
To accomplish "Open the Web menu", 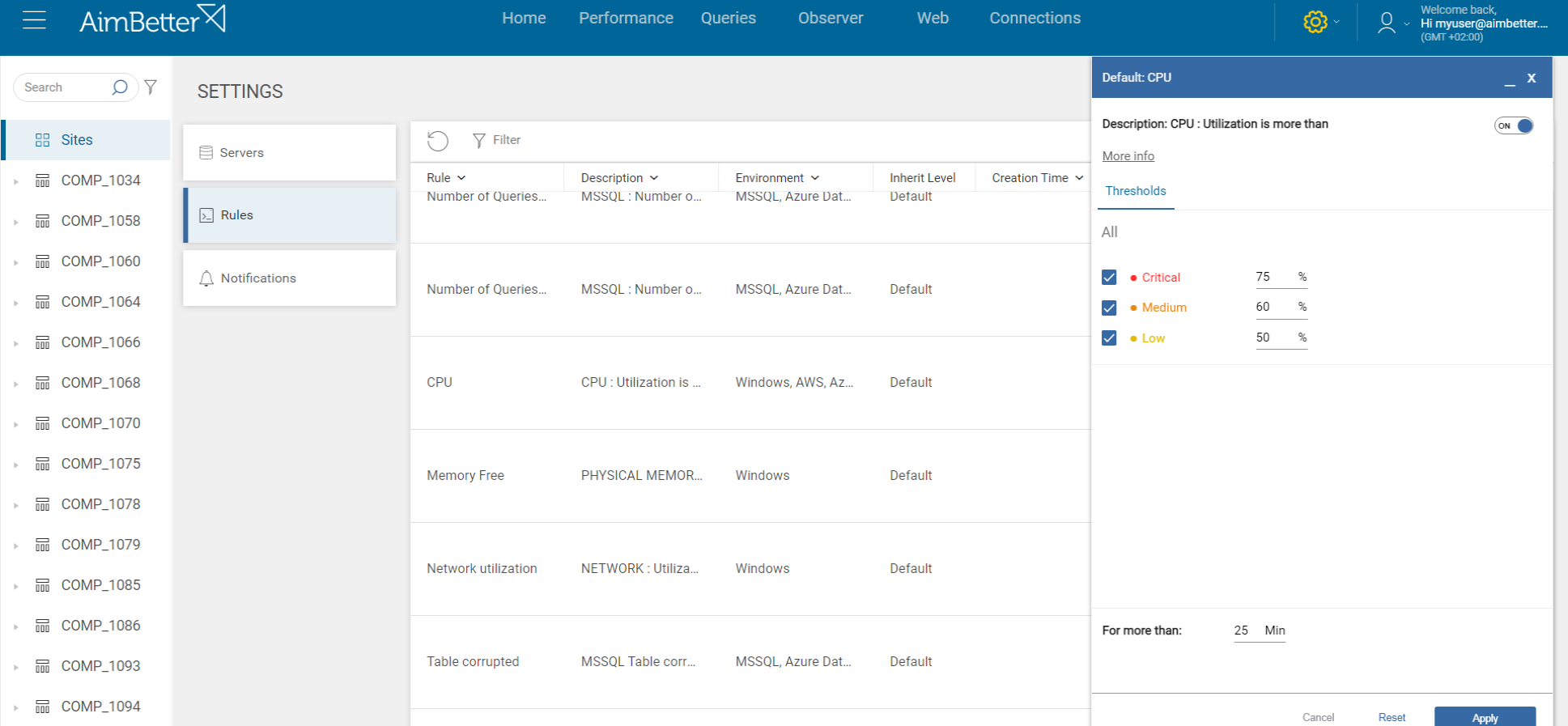I will click(x=933, y=19).
